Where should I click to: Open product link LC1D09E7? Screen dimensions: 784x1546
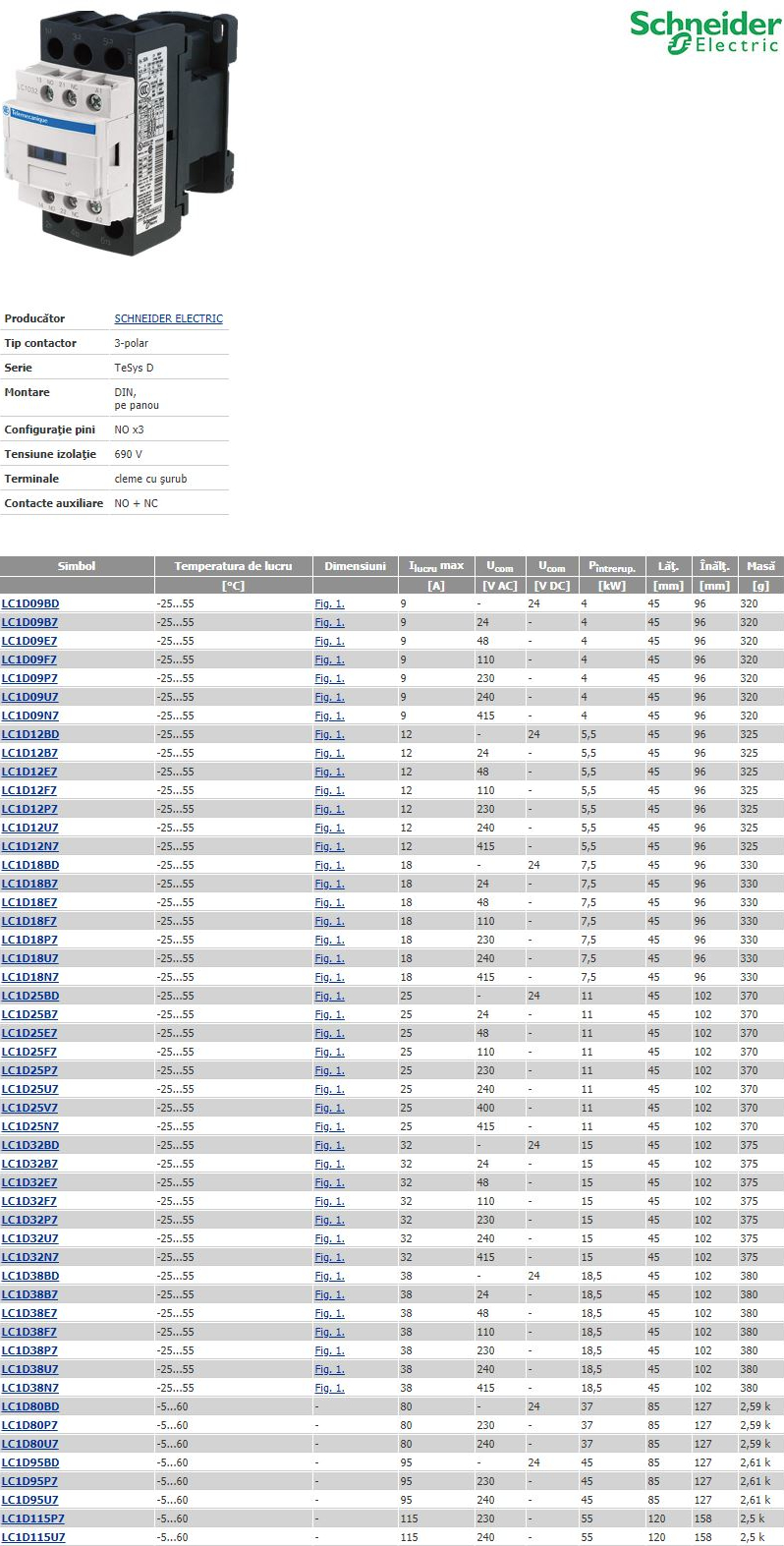pyautogui.click(x=29, y=641)
